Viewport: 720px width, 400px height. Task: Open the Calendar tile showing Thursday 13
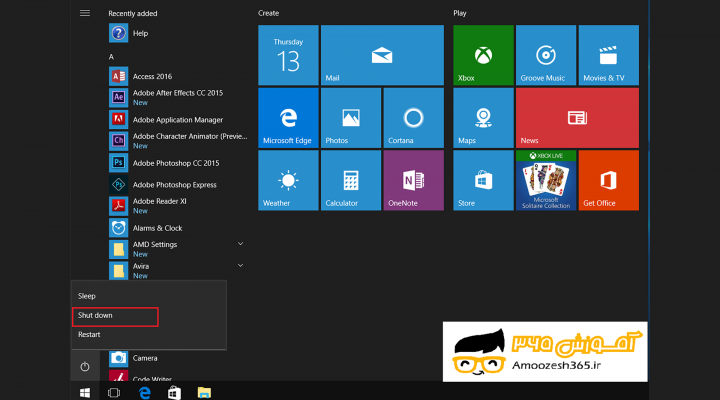tap(288, 55)
